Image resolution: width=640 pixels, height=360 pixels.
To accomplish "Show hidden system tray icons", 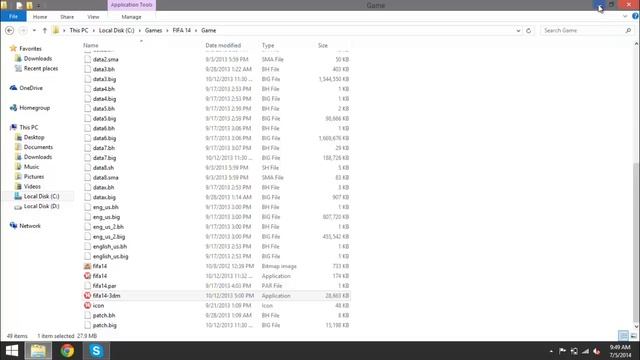I will click(551, 351).
